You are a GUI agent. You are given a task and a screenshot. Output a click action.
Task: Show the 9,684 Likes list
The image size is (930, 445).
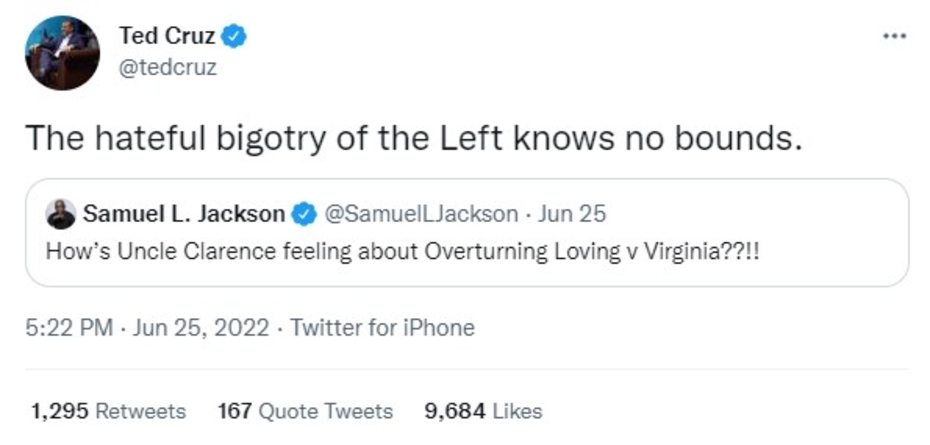[483, 411]
